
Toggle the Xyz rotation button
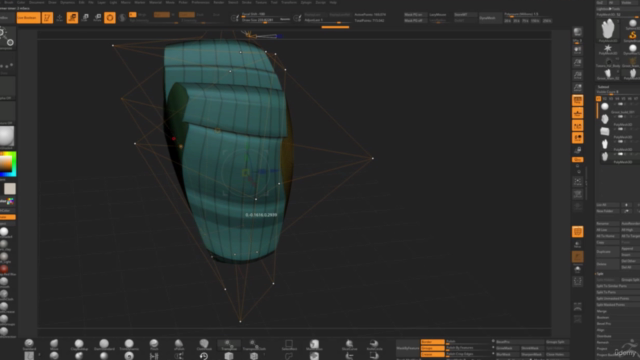point(578,160)
